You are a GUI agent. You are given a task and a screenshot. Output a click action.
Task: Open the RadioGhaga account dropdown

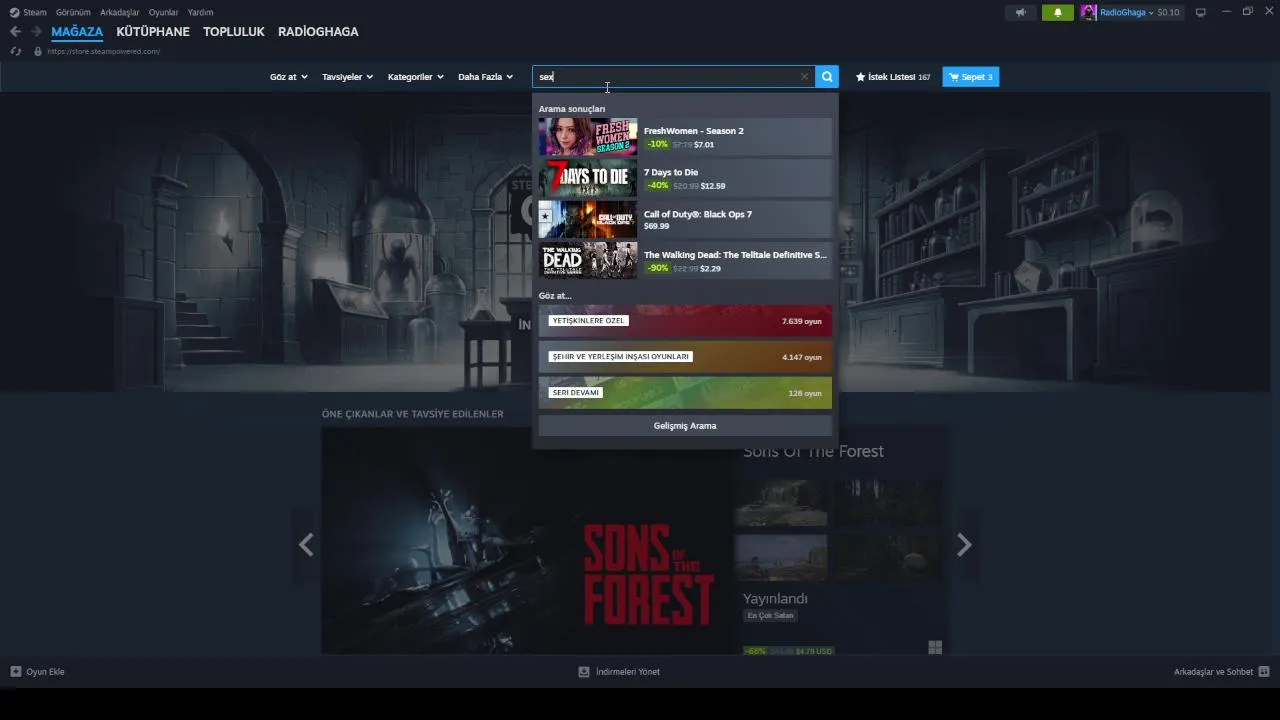tap(1126, 12)
